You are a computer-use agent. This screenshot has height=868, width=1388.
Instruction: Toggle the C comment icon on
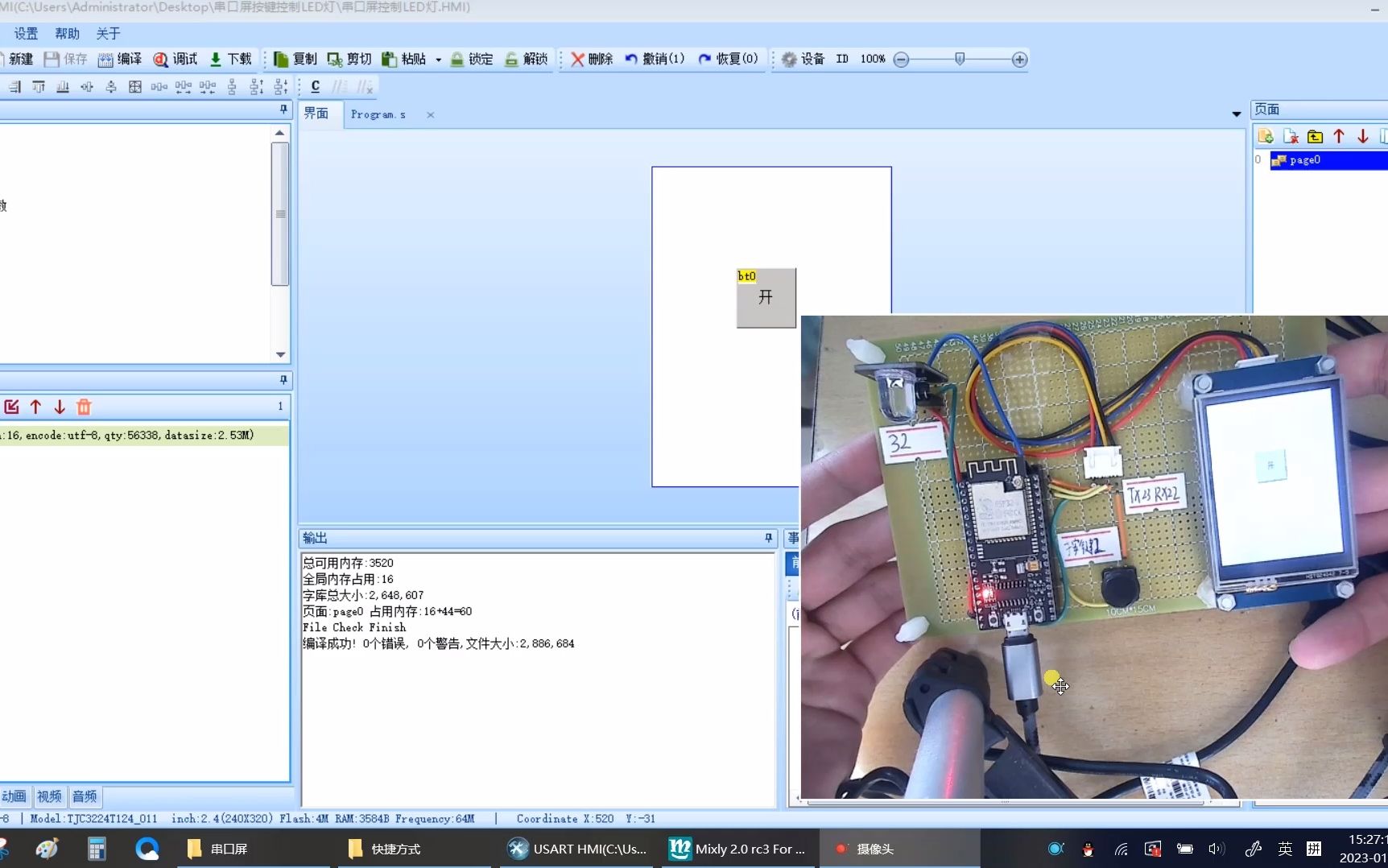tap(315, 86)
